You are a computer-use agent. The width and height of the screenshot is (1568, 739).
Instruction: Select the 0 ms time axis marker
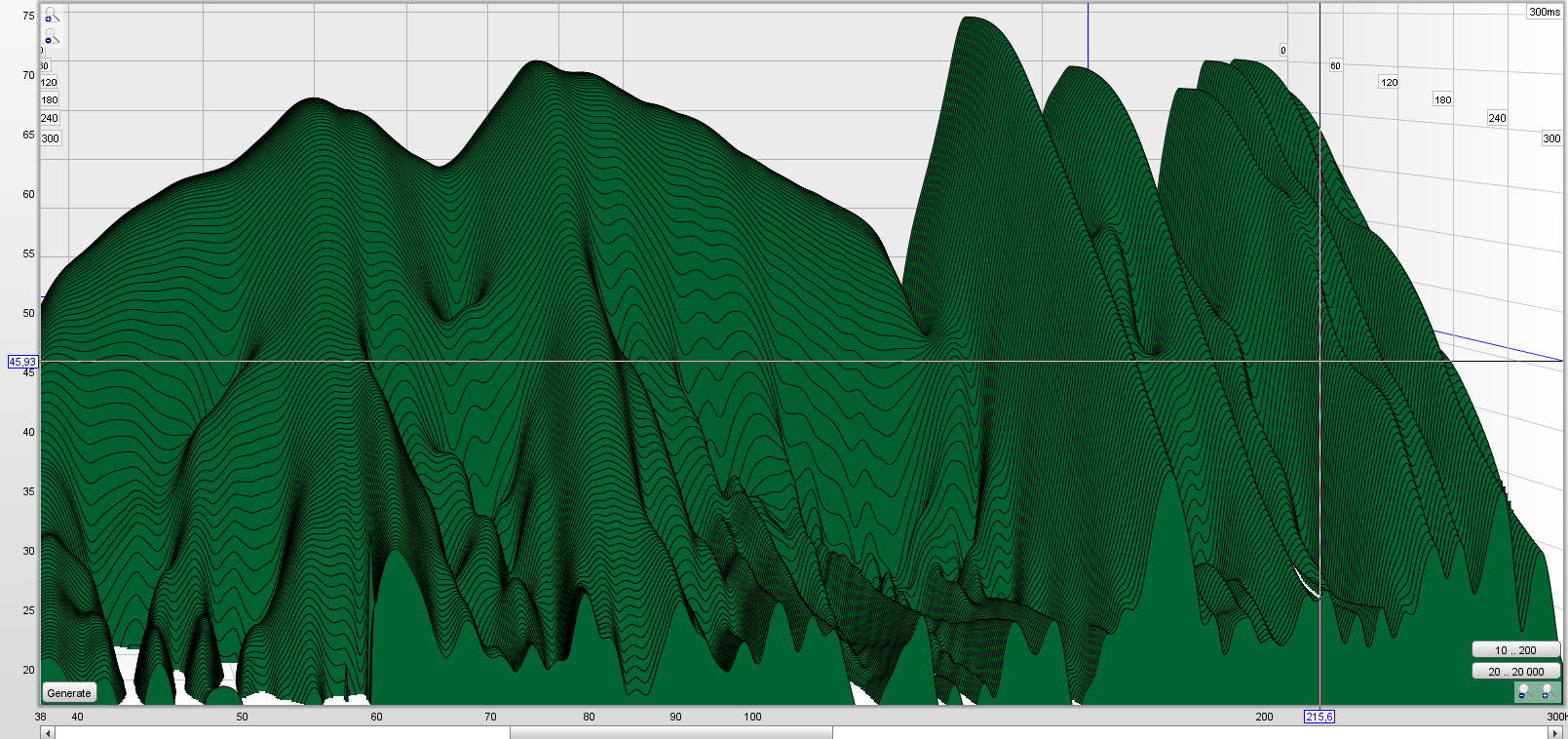point(1282,51)
